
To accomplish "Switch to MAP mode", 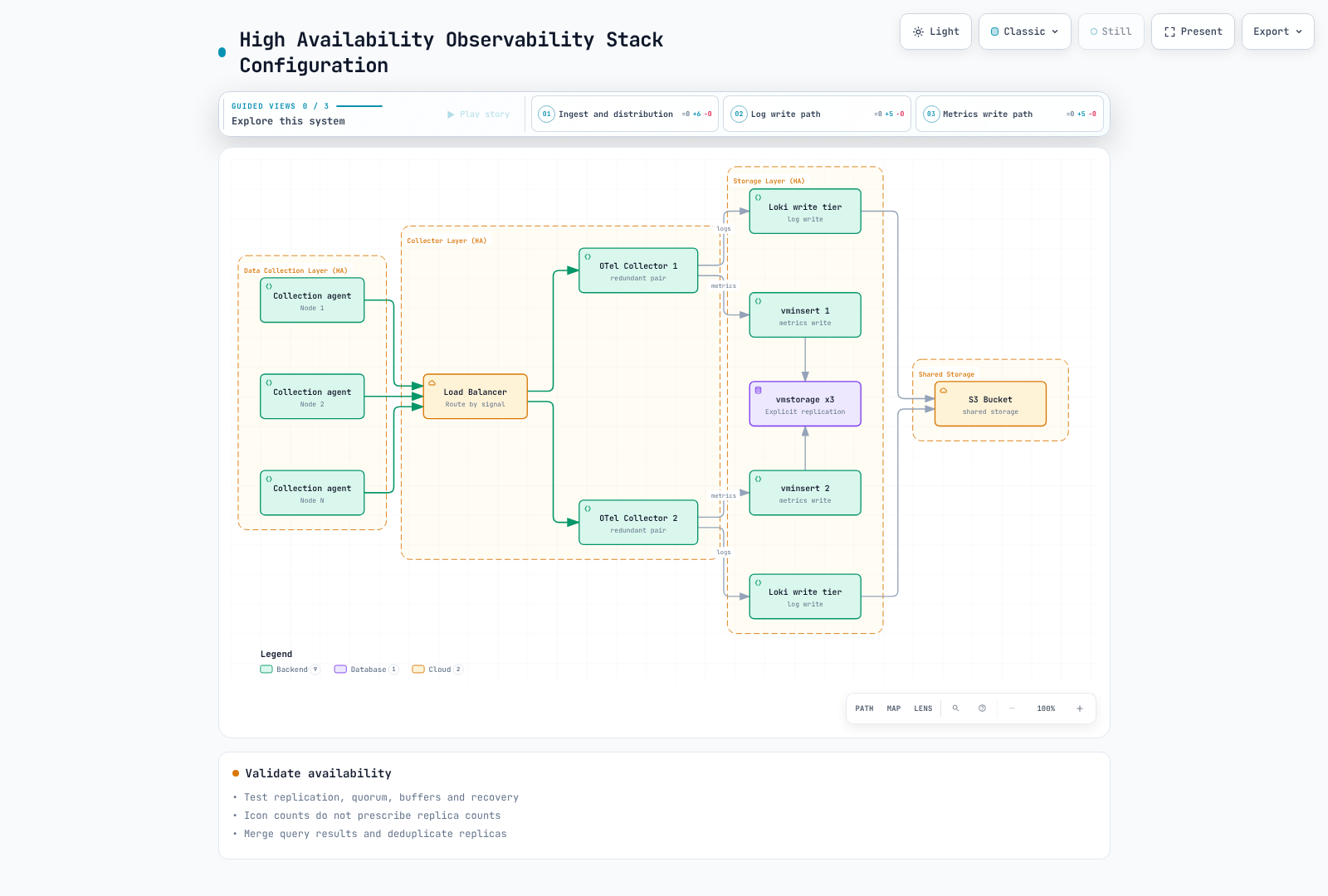I will (893, 709).
